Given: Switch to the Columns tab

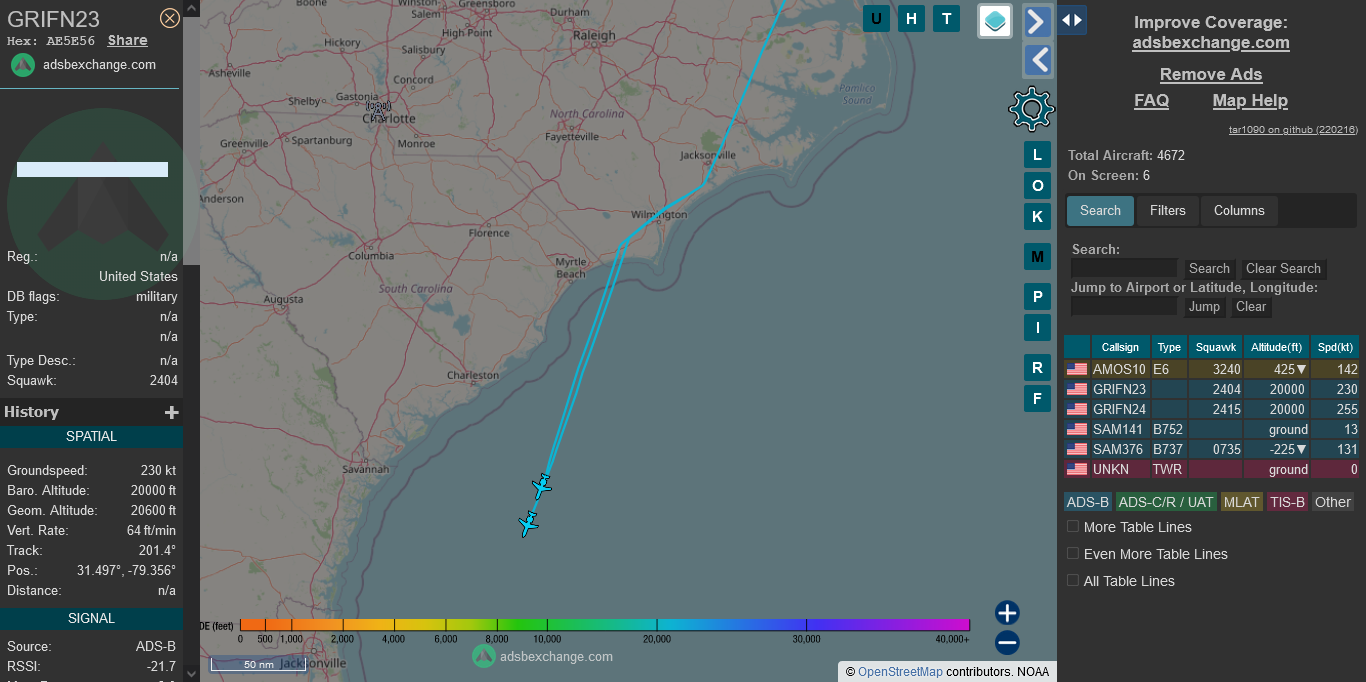Looking at the screenshot, I should click(x=1239, y=211).
